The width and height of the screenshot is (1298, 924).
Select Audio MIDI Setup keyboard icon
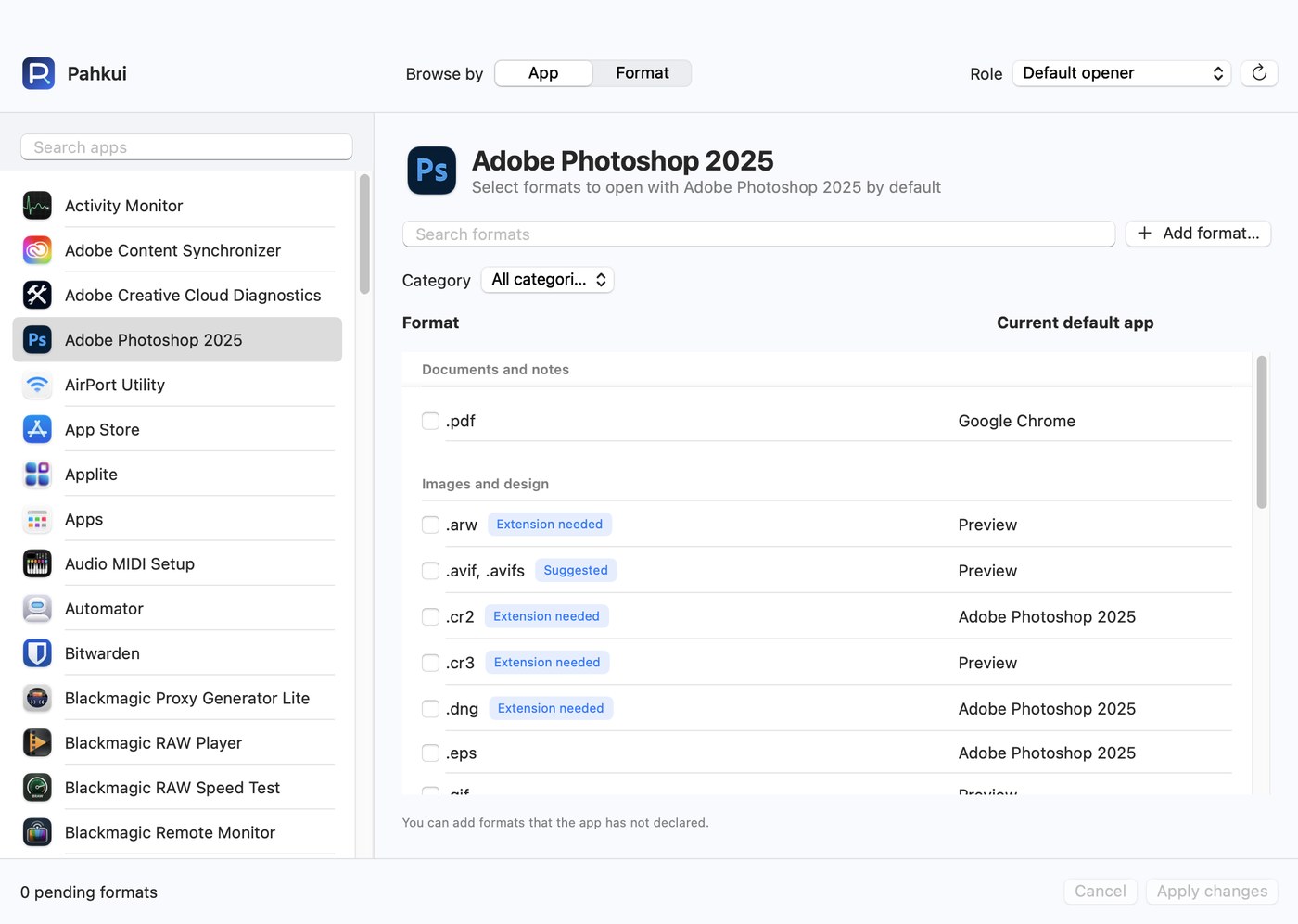point(37,563)
